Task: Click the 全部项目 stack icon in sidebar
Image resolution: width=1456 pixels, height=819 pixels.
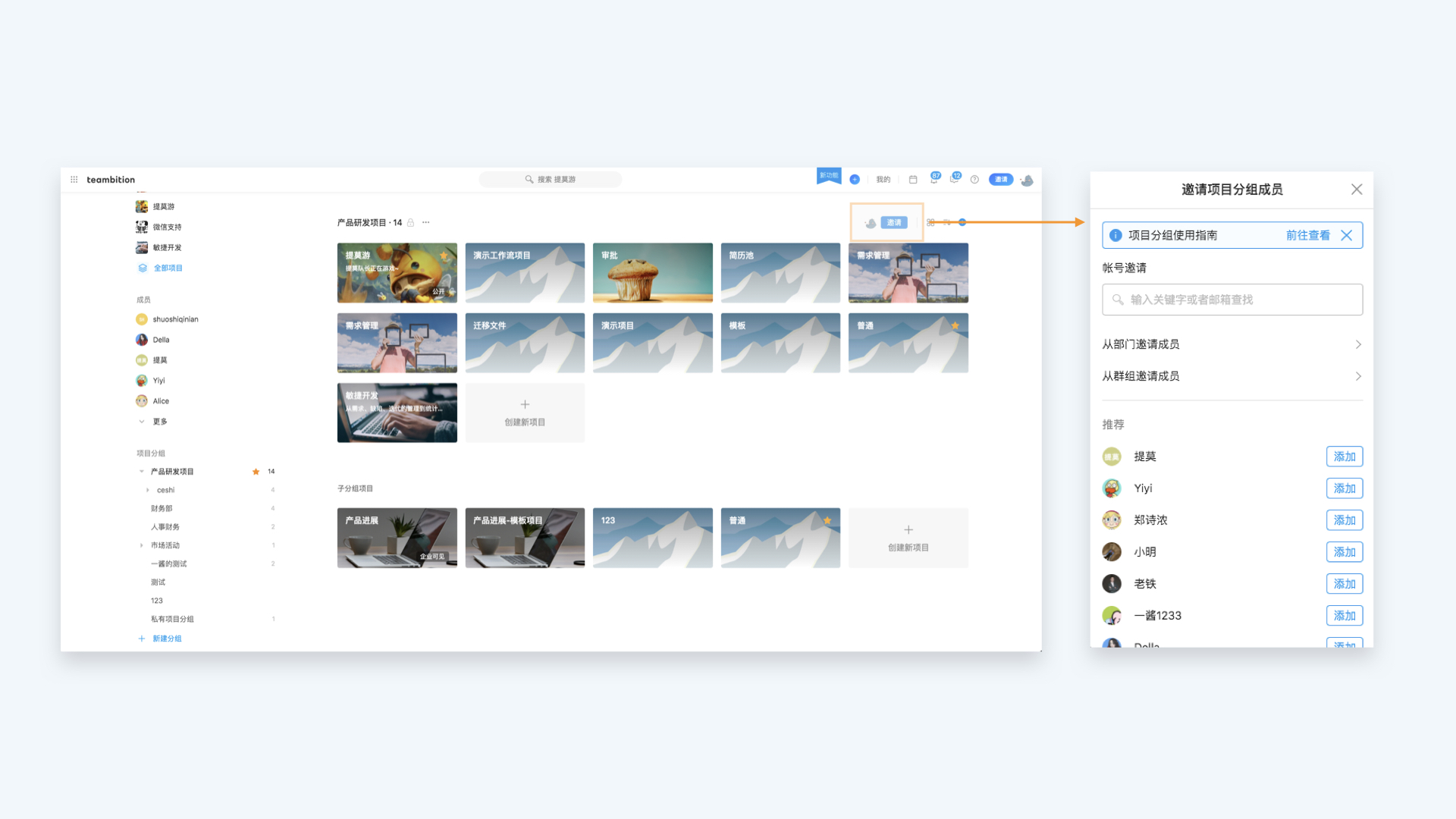Action: click(142, 268)
